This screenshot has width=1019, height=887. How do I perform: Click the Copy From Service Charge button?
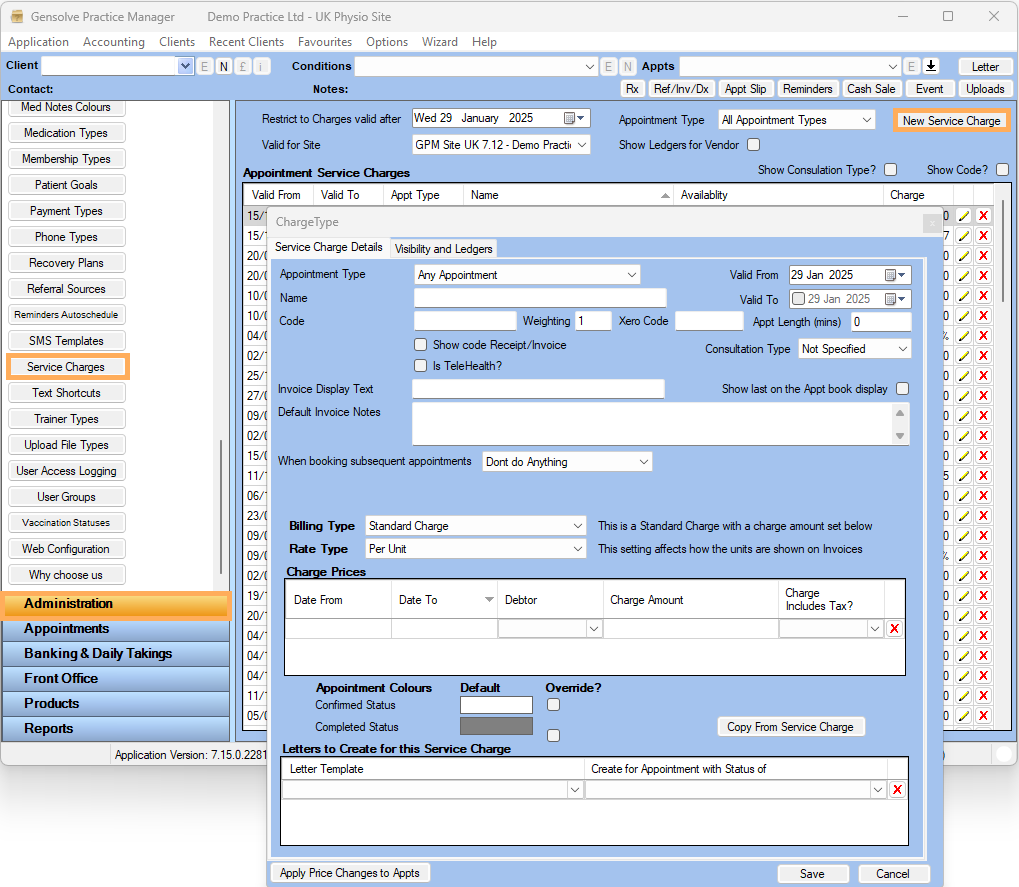(790, 727)
